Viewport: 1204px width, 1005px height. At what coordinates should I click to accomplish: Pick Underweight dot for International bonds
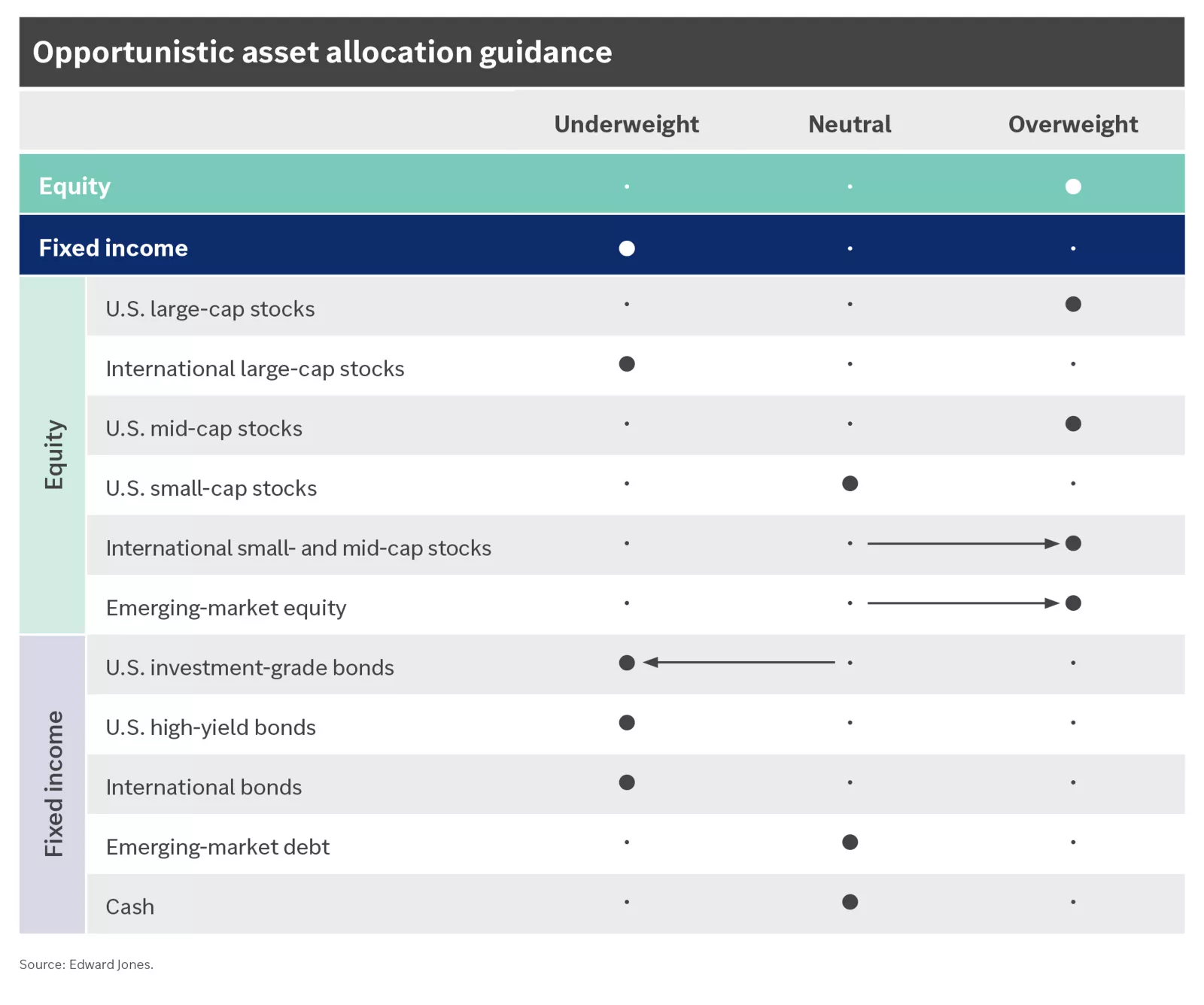(627, 782)
